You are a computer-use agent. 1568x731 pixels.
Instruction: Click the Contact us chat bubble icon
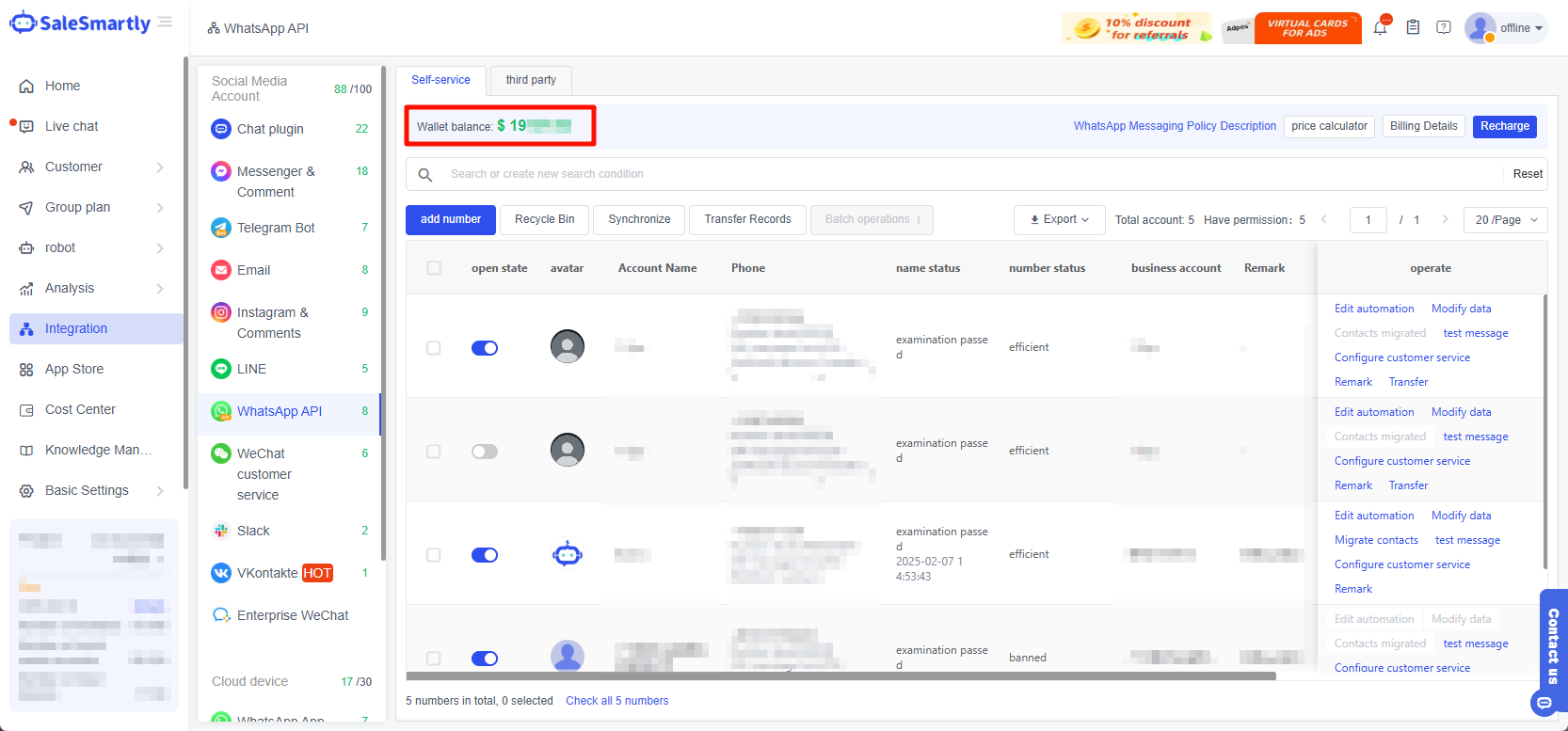click(1544, 703)
